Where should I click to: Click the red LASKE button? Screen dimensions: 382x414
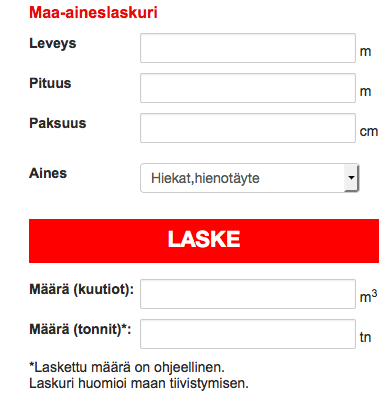(x=204, y=241)
